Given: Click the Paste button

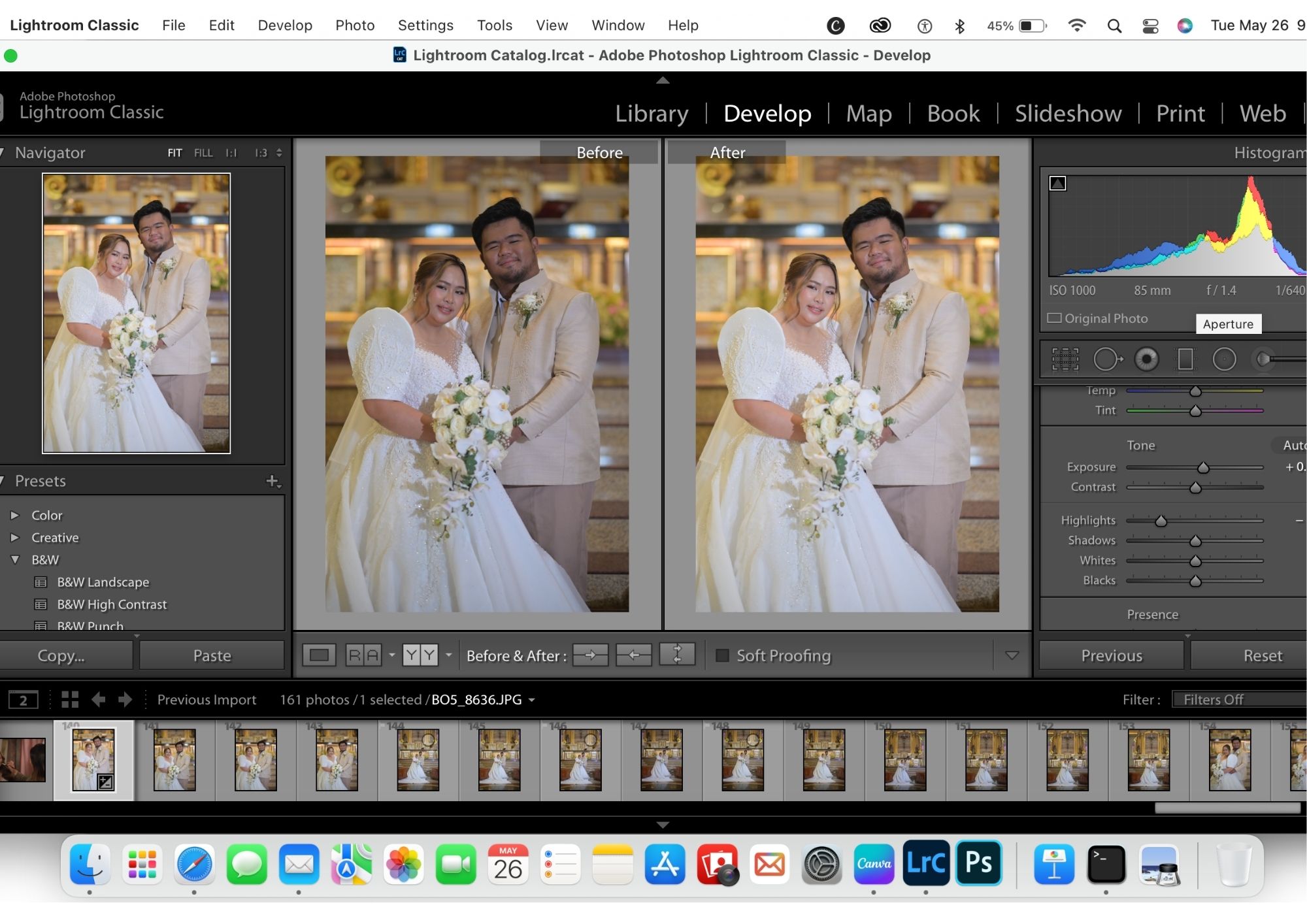Looking at the screenshot, I should pyautogui.click(x=212, y=655).
